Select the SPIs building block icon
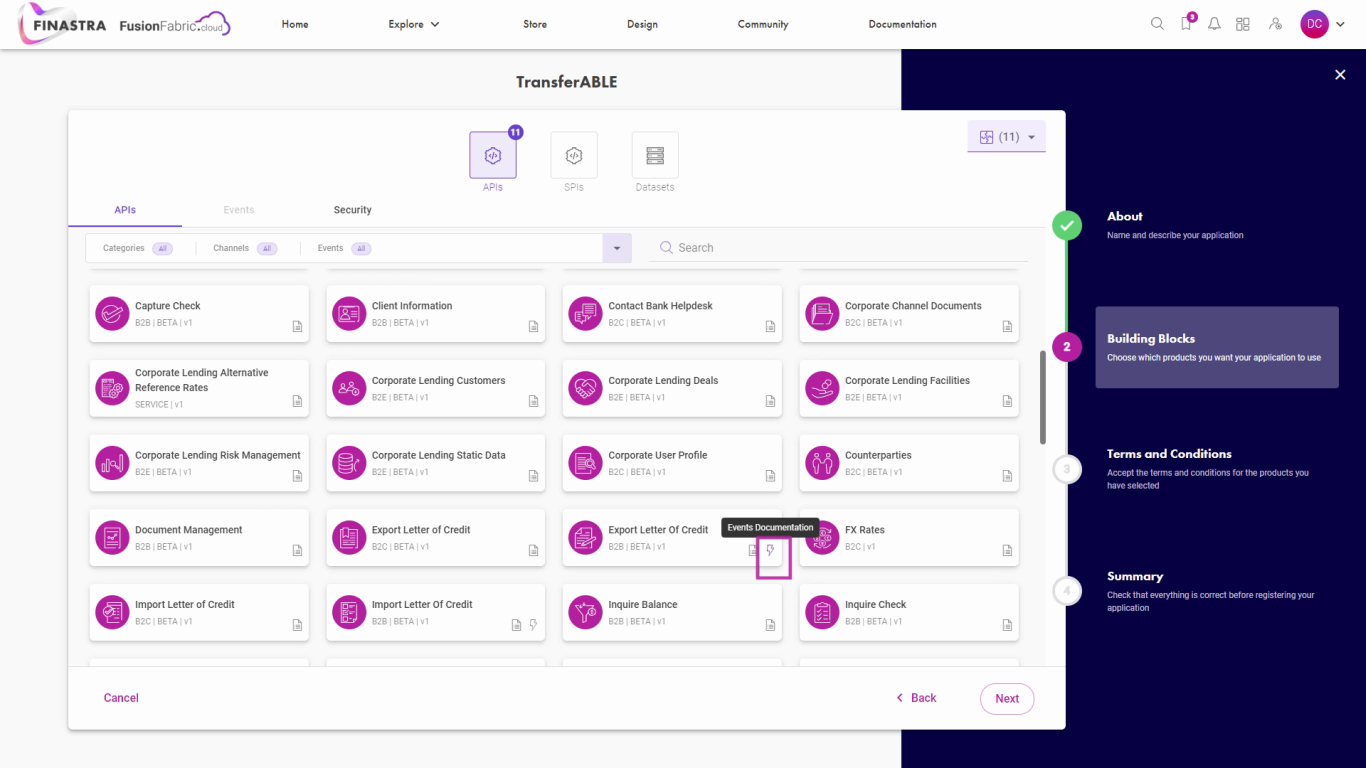The image size is (1366, 768). click(x=574, y=156)
